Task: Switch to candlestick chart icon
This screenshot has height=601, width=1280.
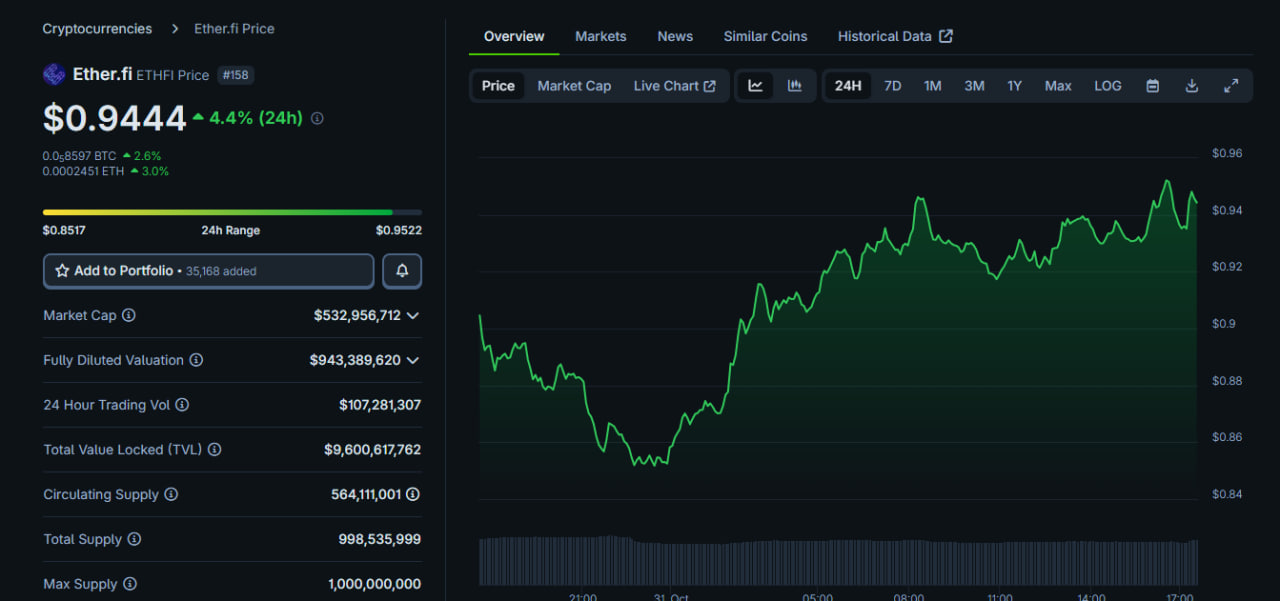Action: point(794,86)
